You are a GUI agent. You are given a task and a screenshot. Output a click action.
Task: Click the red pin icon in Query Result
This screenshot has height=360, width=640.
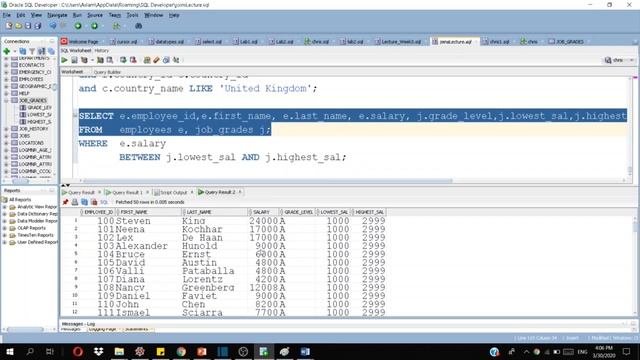(65, 202)
